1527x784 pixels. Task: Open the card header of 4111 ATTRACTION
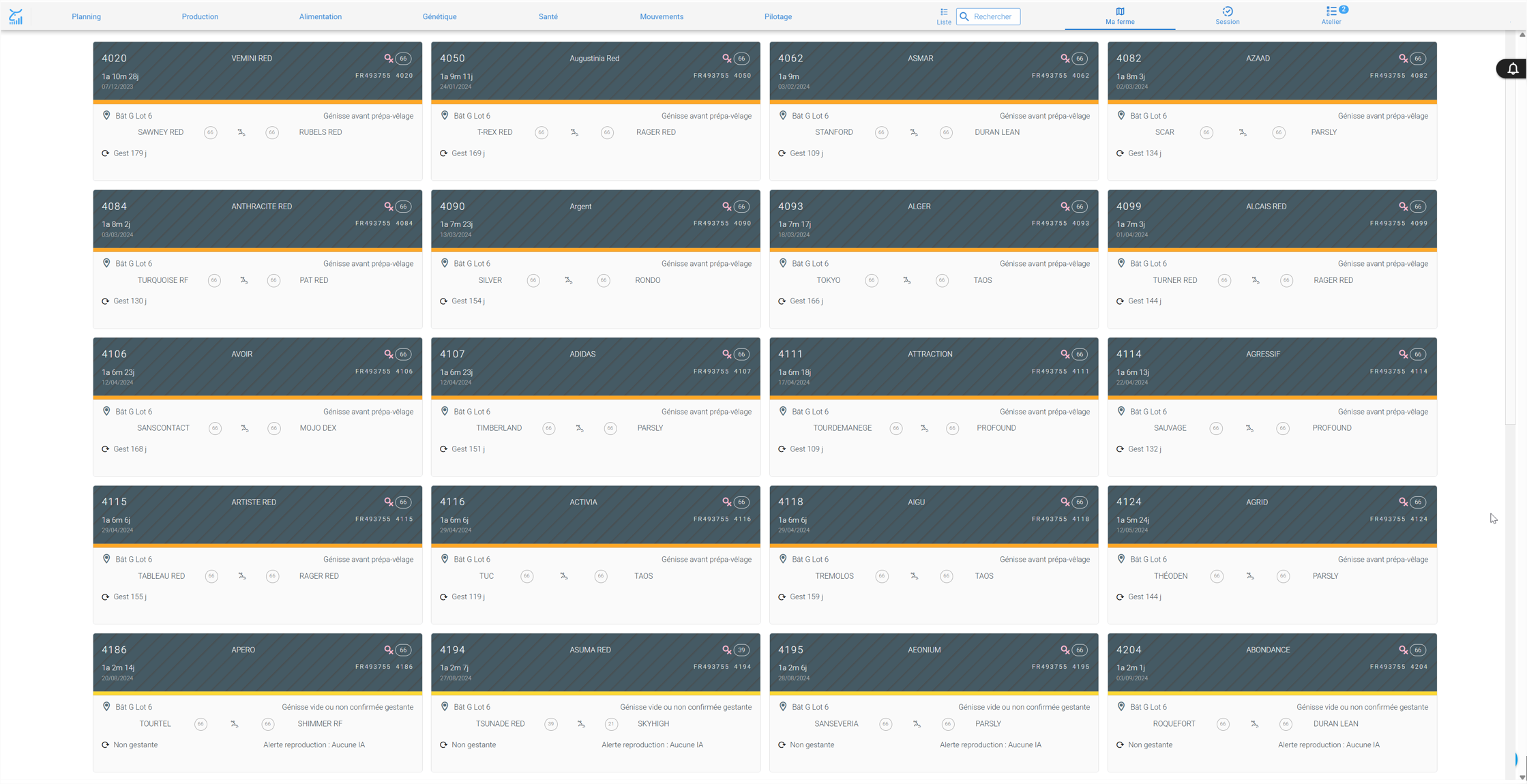tap(934, 367)
